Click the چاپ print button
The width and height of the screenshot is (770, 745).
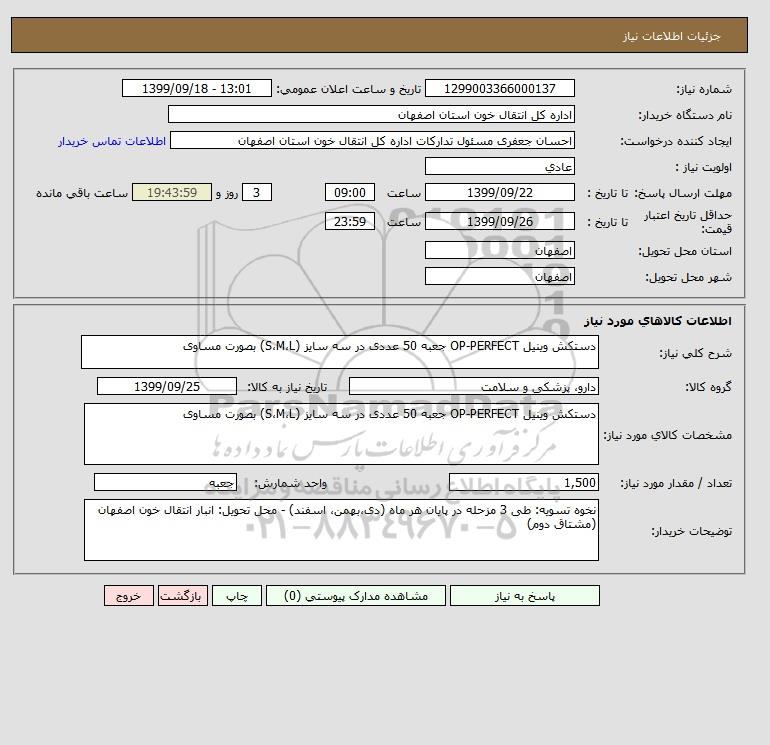click(x=237, y=596)
